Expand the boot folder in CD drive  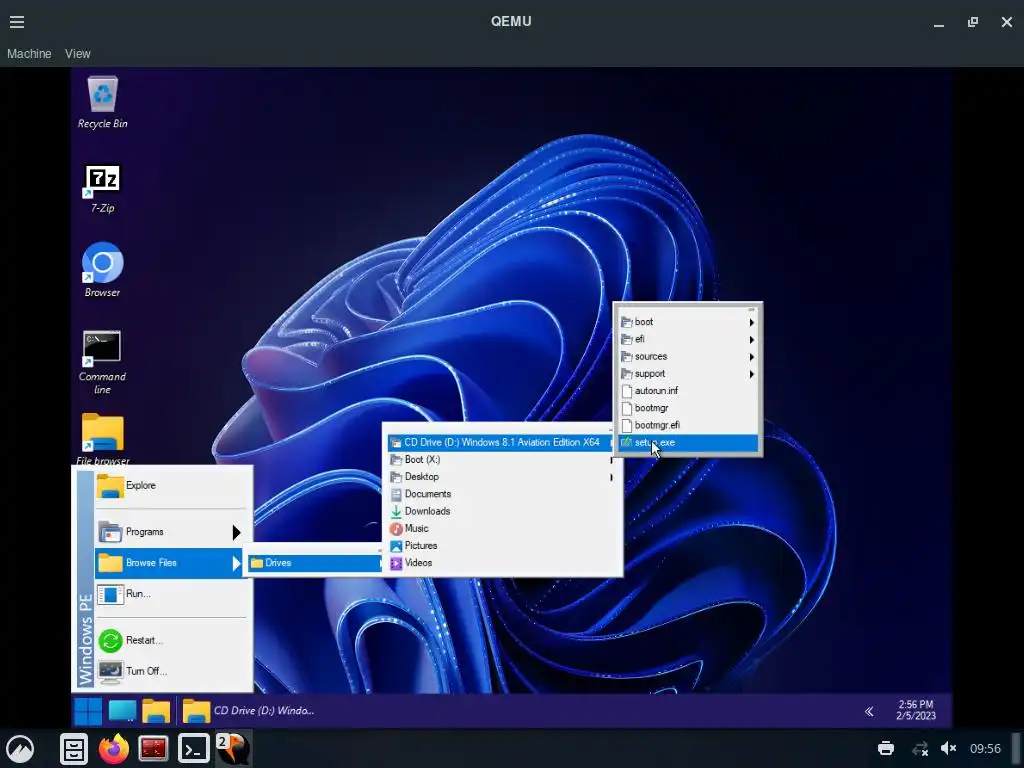688,322
